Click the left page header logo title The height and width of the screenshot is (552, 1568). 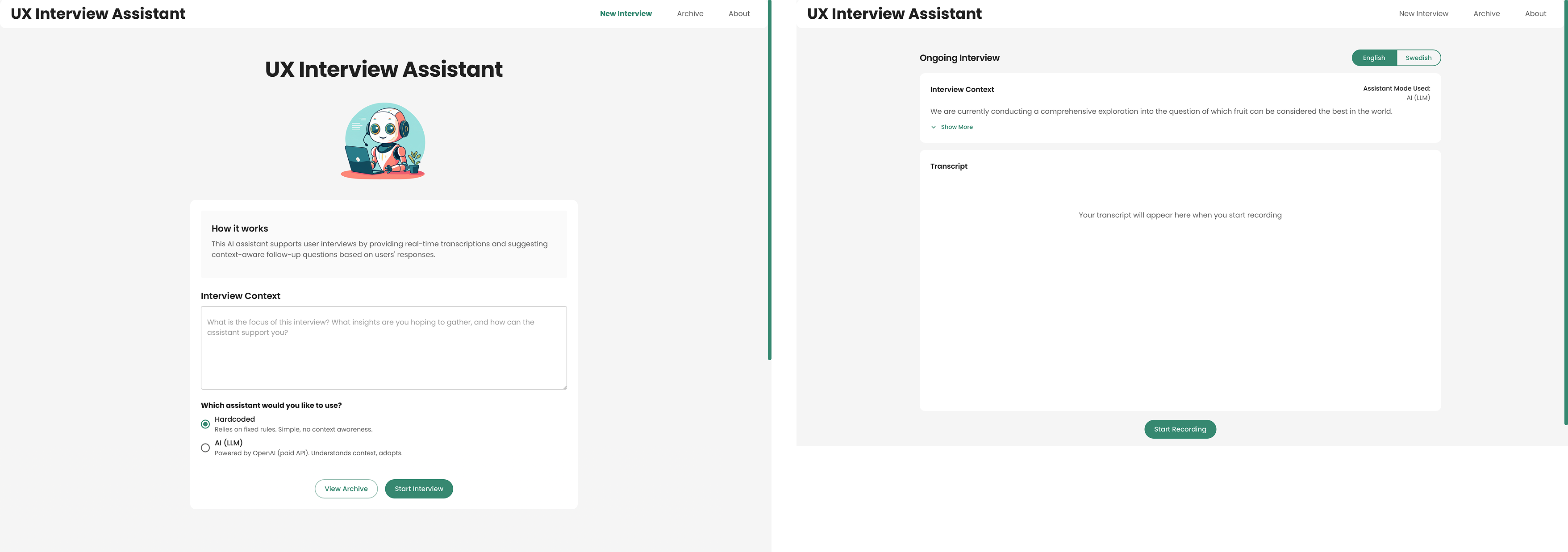tap(98, 13)
